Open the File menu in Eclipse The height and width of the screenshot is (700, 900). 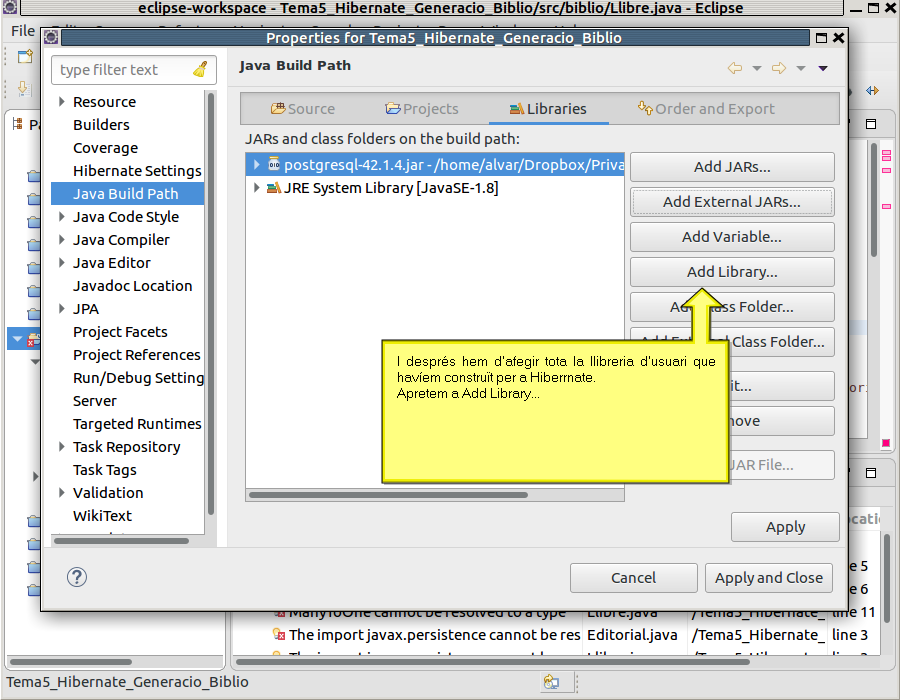(x=23, y=30)
